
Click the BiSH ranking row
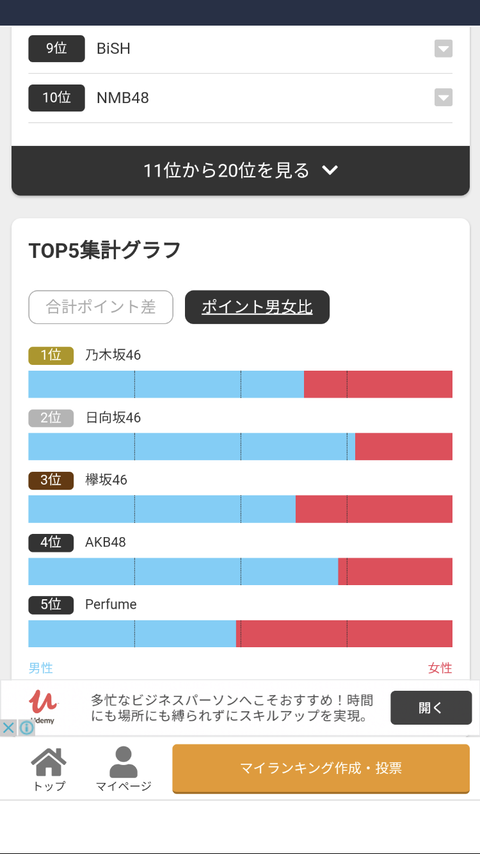pyautogui.click(x=240, y=49)
